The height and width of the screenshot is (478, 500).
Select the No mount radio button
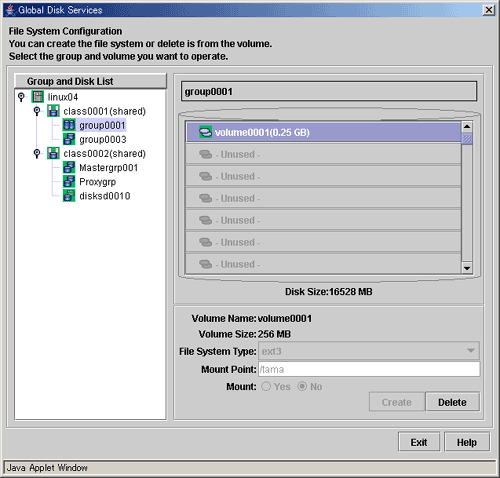(302, 386)
